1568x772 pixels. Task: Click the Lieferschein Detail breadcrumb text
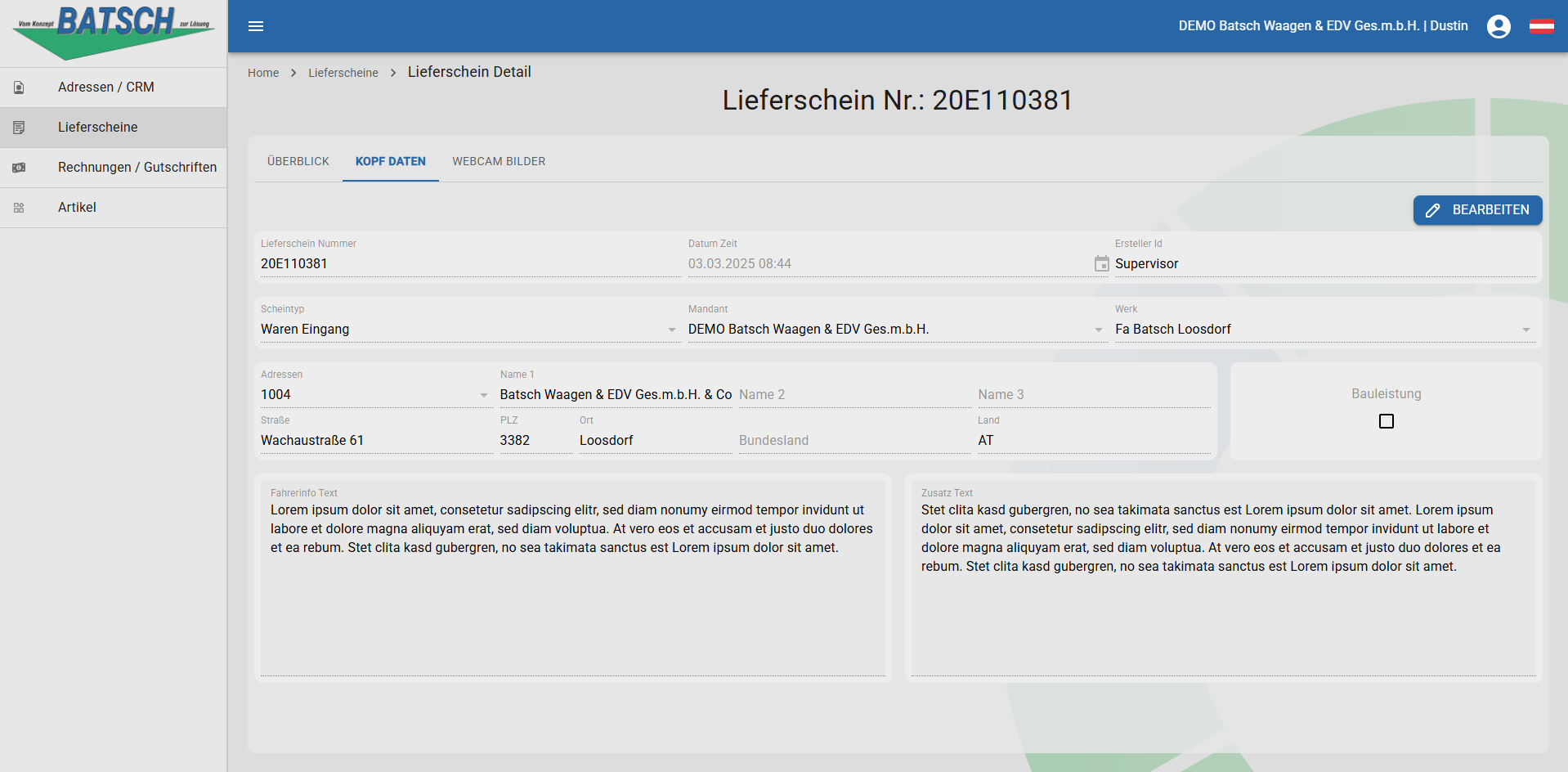tap(469, 72)
